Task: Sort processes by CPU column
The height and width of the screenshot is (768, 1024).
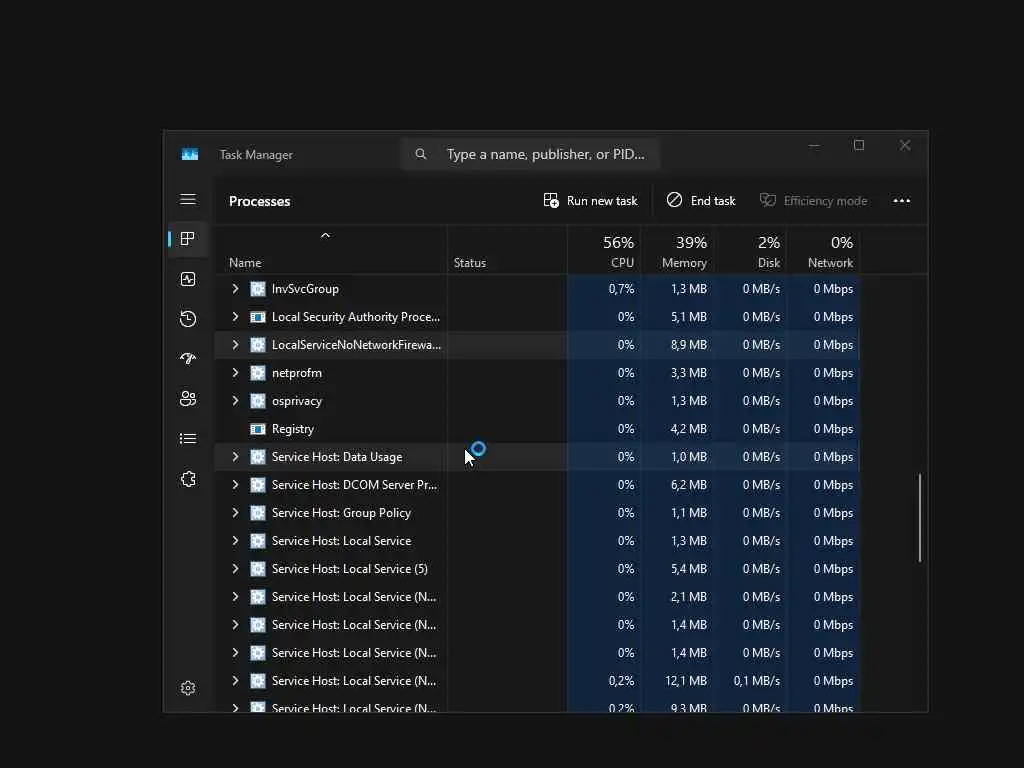Action: point(604,251)
